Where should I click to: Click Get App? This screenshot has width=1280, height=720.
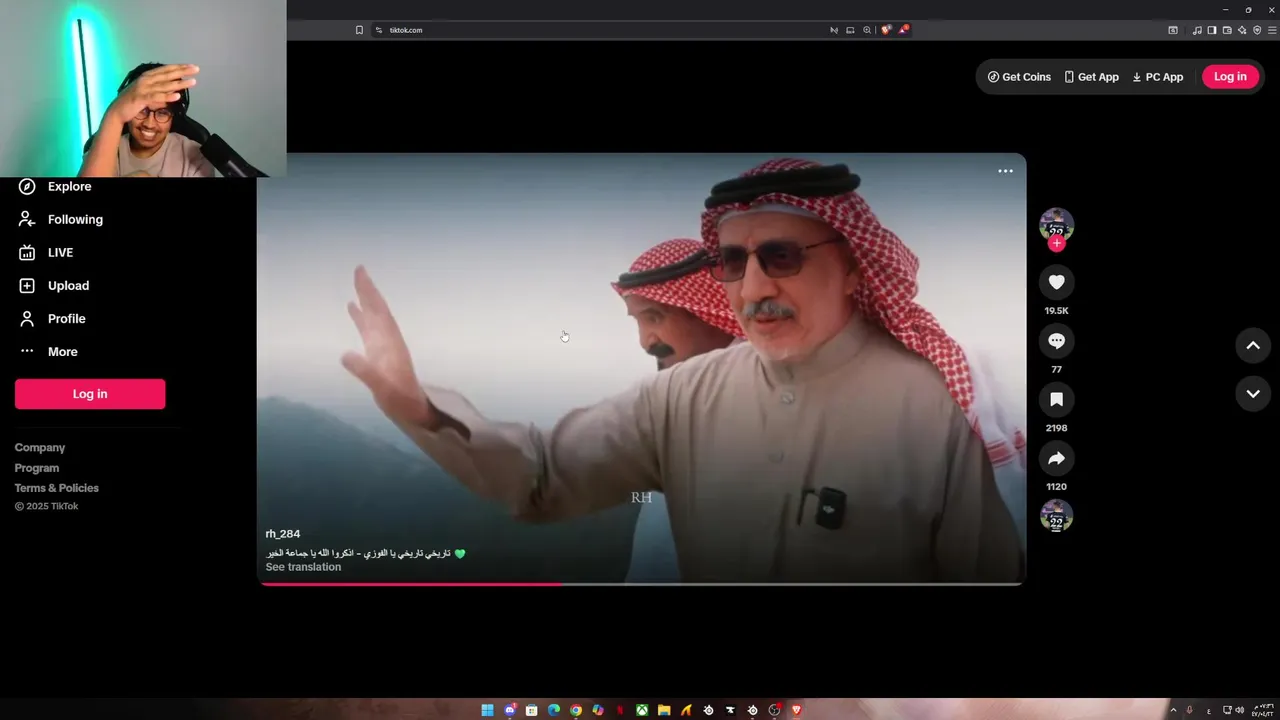click(x=1091, y=77)
